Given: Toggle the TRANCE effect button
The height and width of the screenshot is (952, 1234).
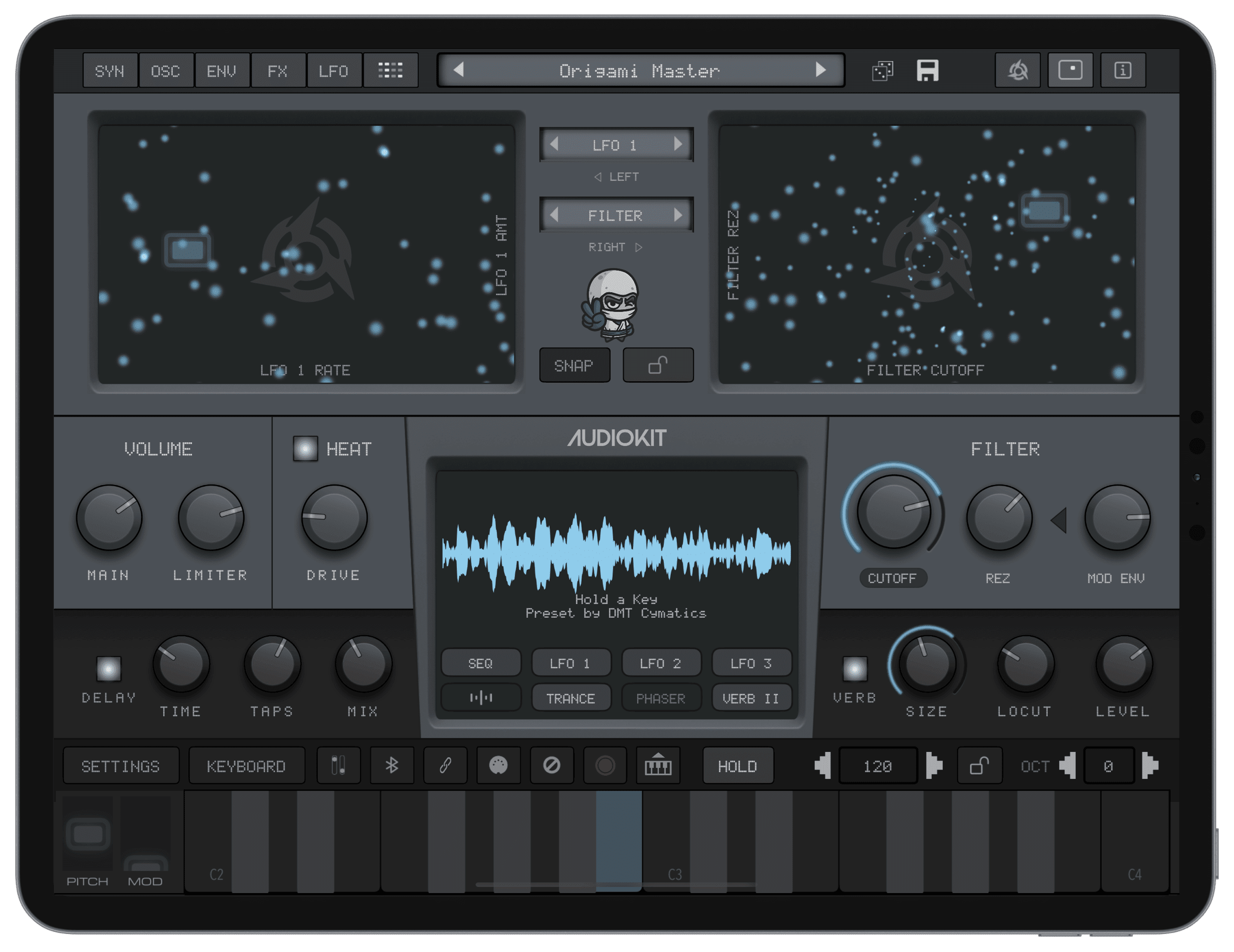Looking at the screenshot, I should [x=571, y=698].
